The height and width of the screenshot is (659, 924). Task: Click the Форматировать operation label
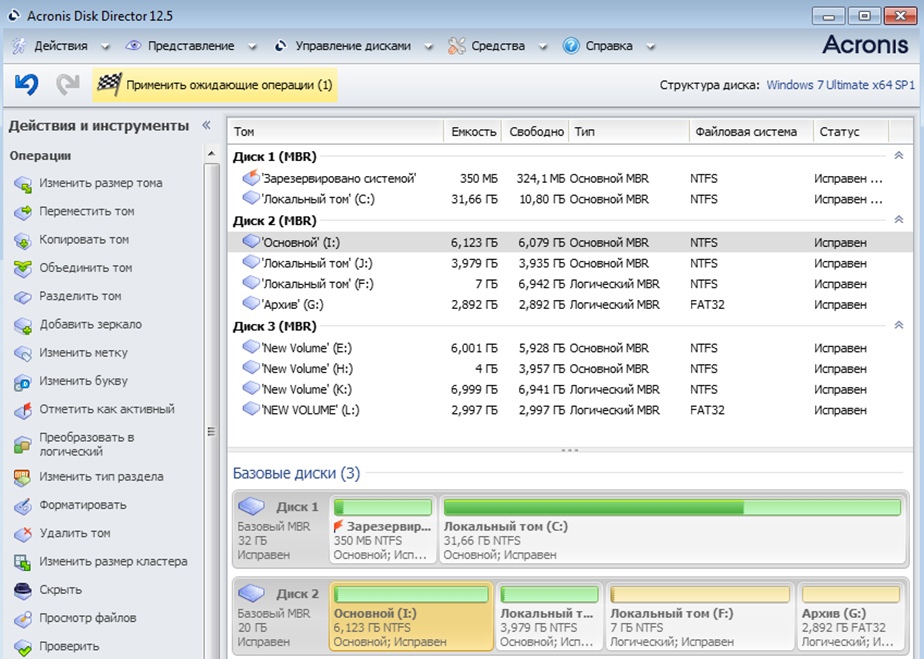coord(82,505)
